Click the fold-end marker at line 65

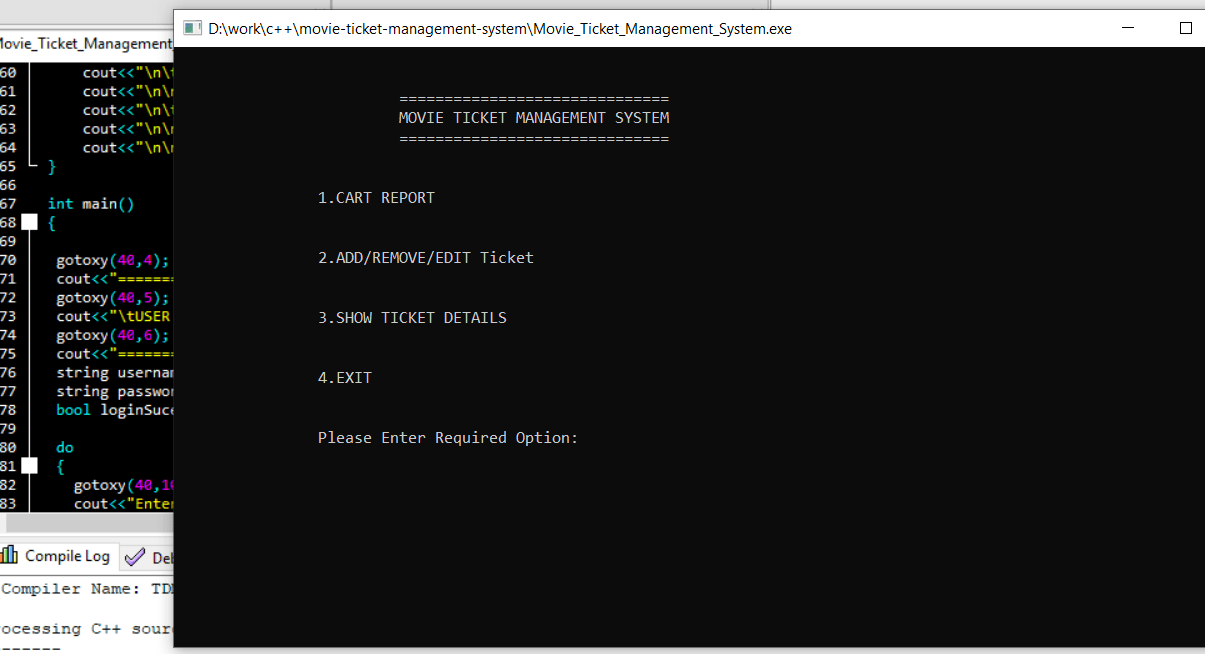29,165
